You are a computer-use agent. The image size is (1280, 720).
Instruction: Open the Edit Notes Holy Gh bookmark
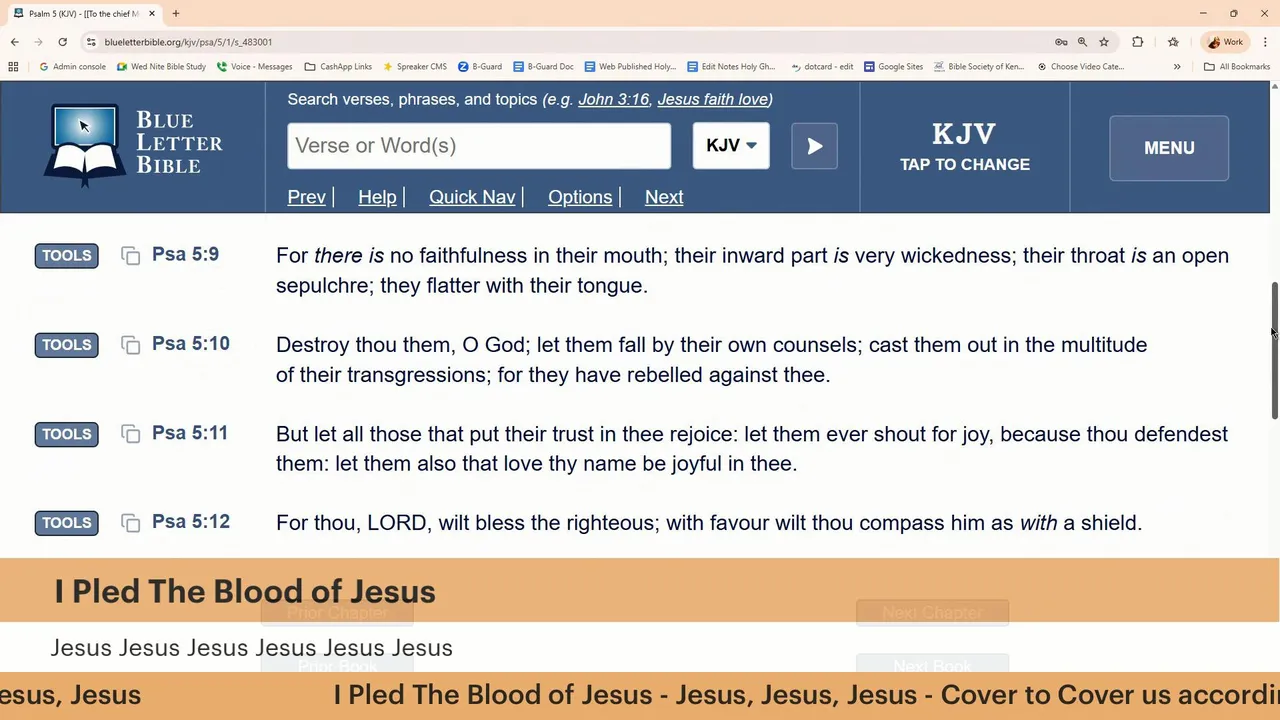[x=731, y=67]
